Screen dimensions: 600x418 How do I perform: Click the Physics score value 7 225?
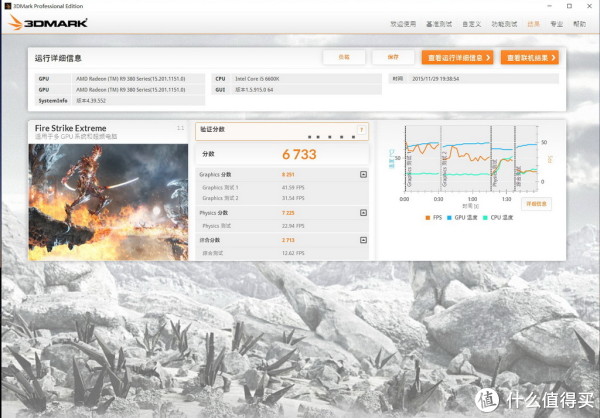coord(288,213)
